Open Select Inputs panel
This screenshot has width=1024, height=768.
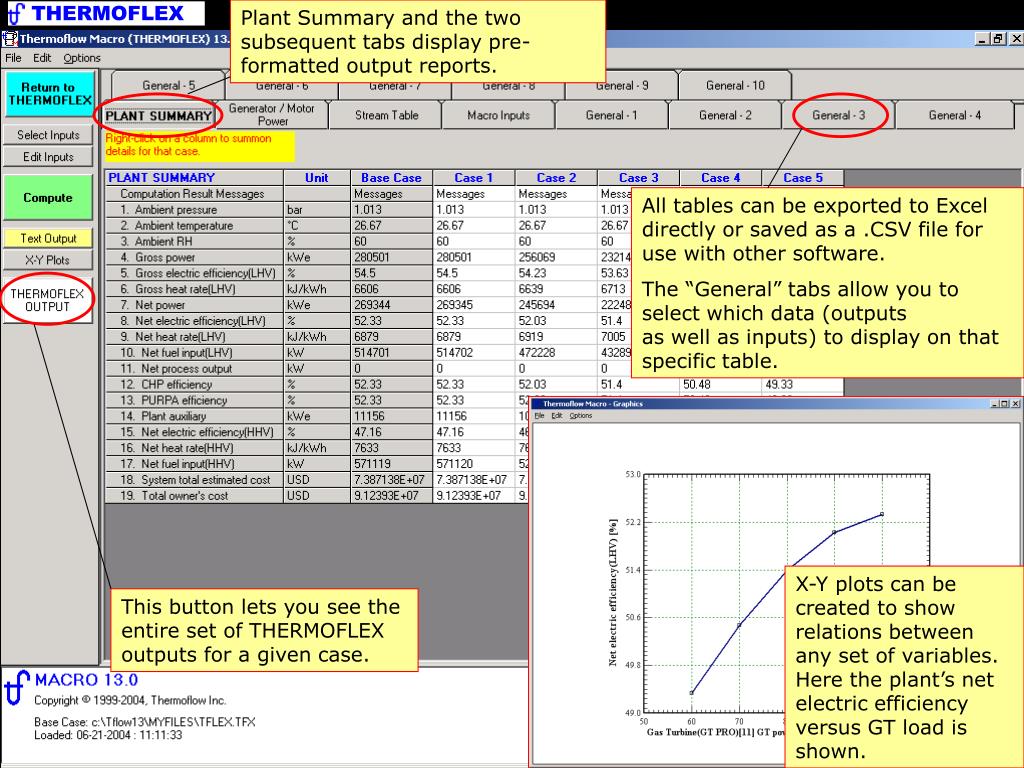tap(48, 135)
